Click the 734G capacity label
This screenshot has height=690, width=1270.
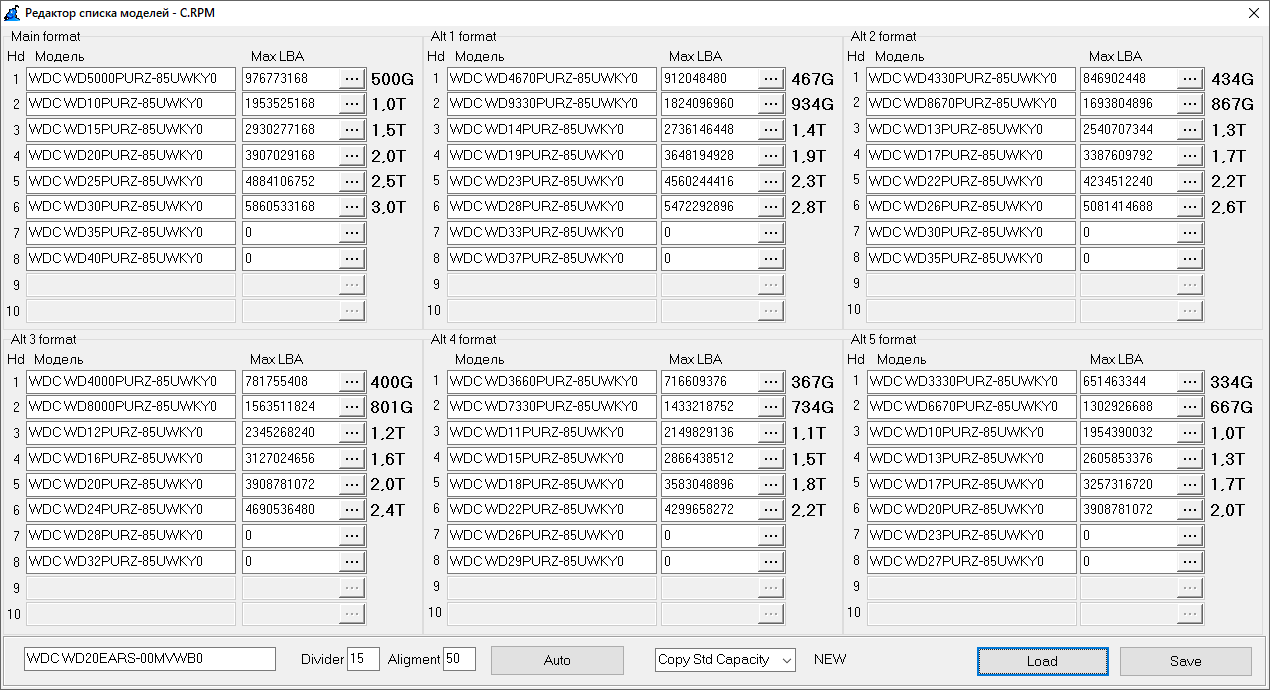pos(812,408)
